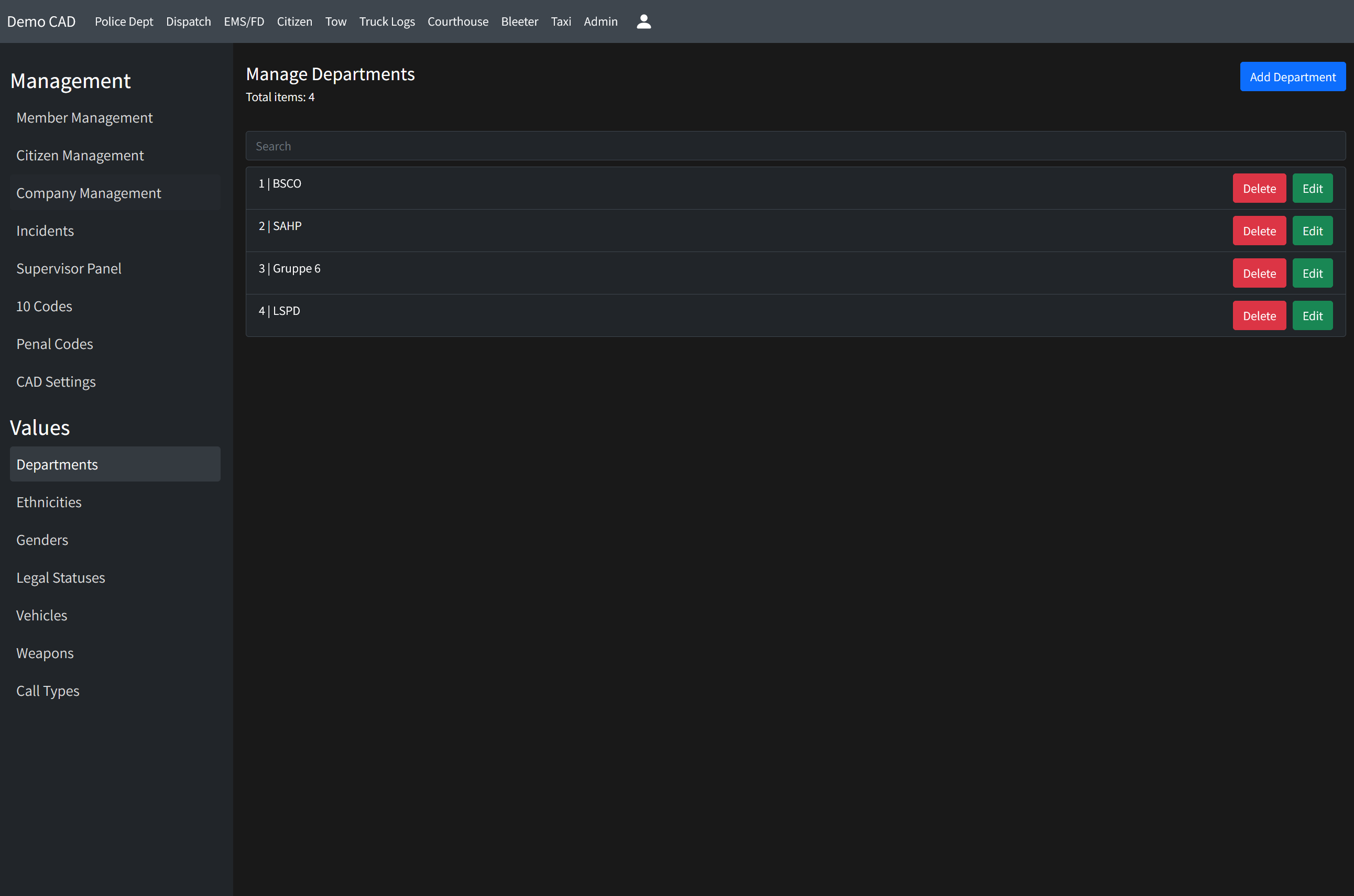Click the Demo CAD brand link

41,21
